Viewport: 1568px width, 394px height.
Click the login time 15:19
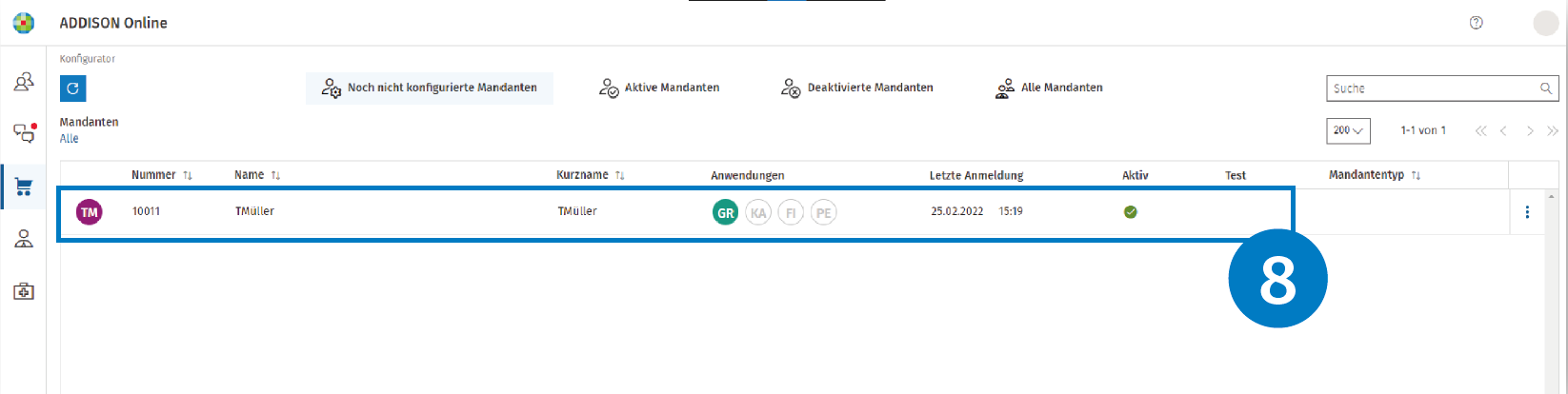(x=1011, y=211)
